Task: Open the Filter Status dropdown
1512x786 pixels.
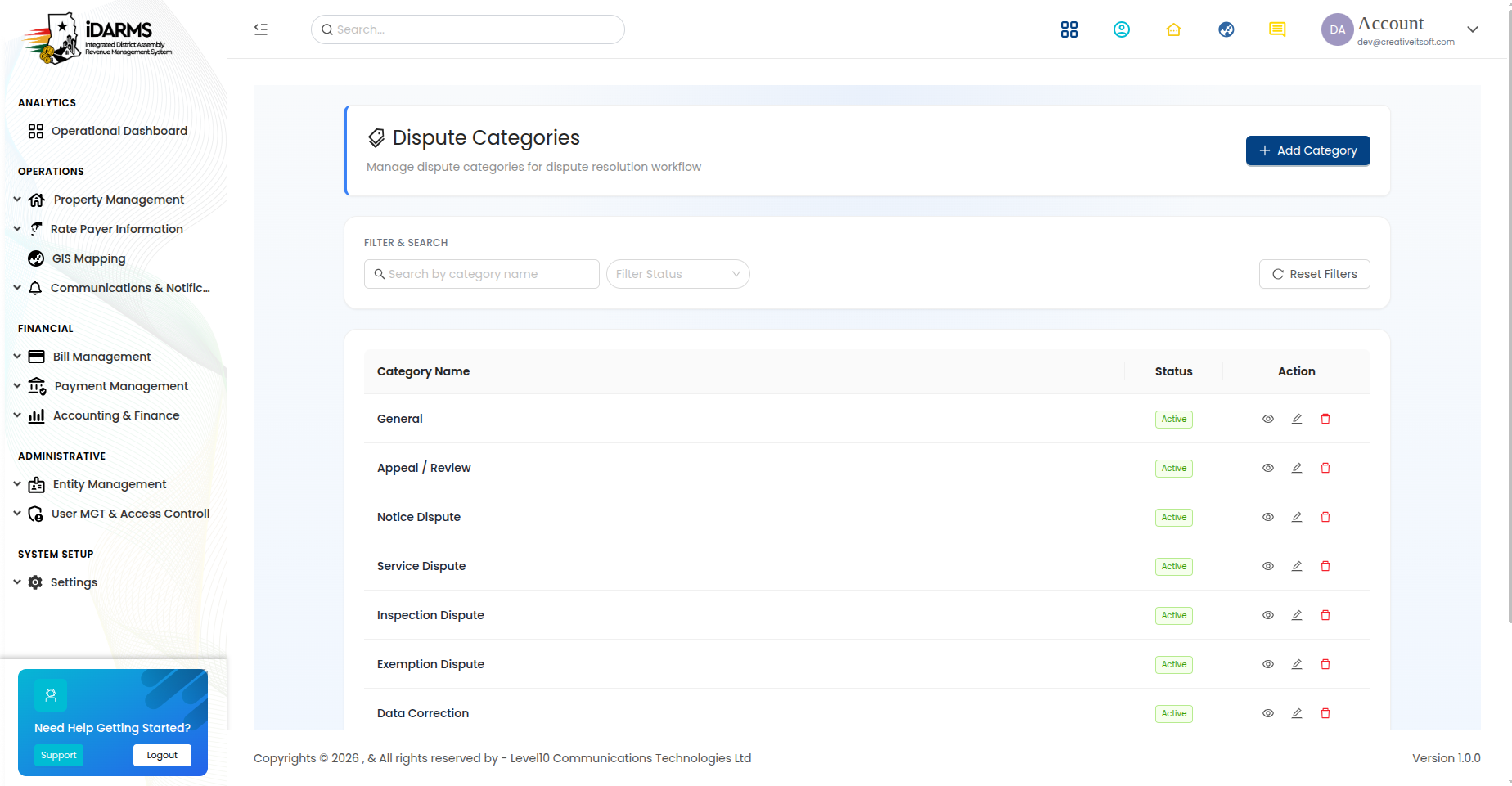Action: tap(678, 274)
